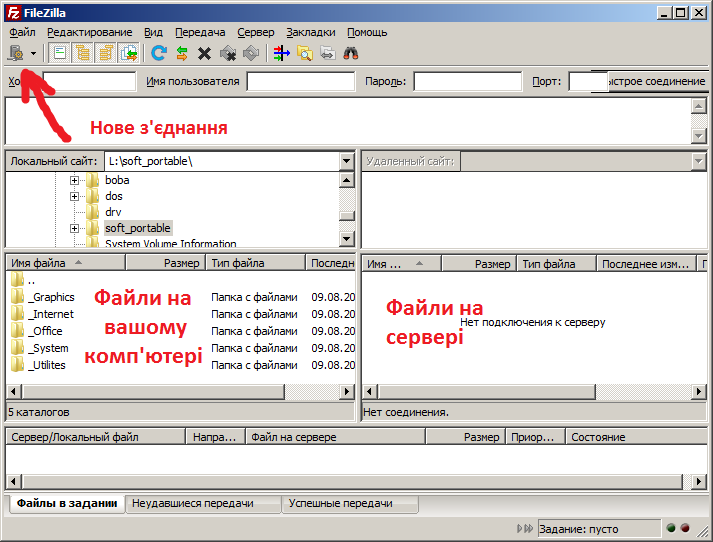Switch to Файлы в задании tab
713x542 pixels.
[x=67, y=503]
